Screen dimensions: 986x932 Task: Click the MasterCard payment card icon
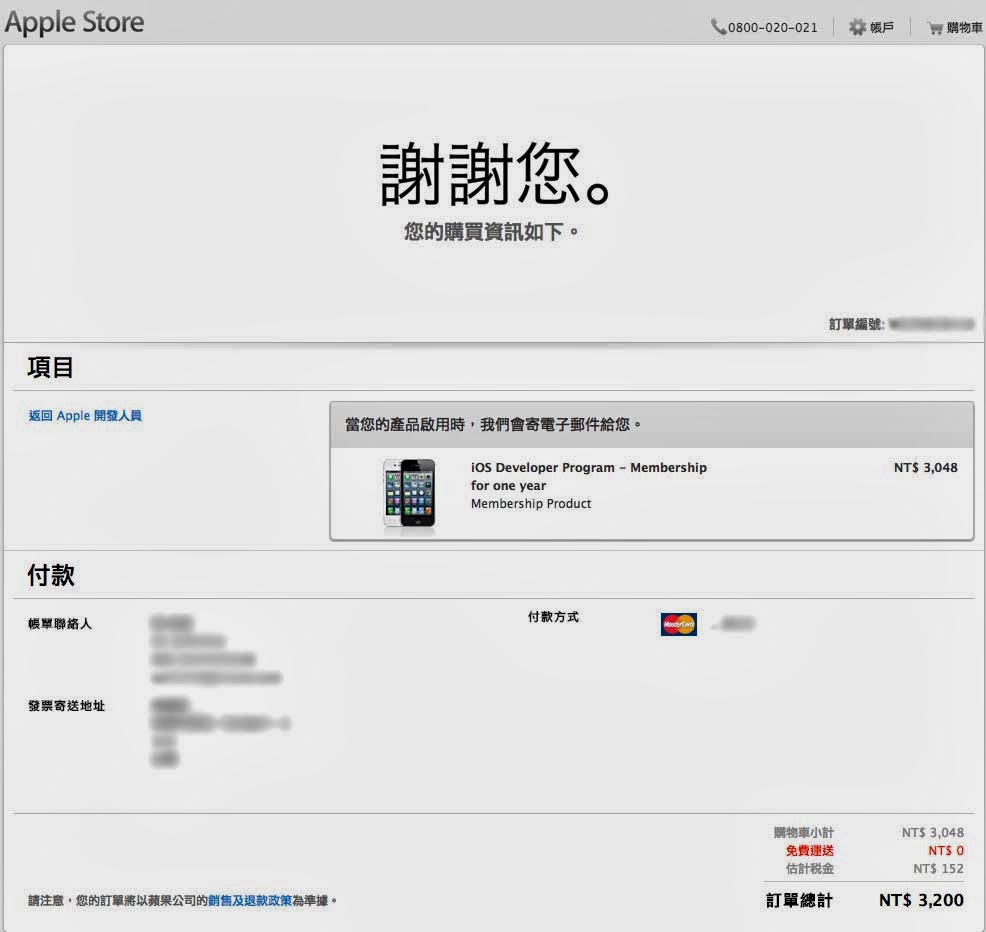[x=678, y=624]
